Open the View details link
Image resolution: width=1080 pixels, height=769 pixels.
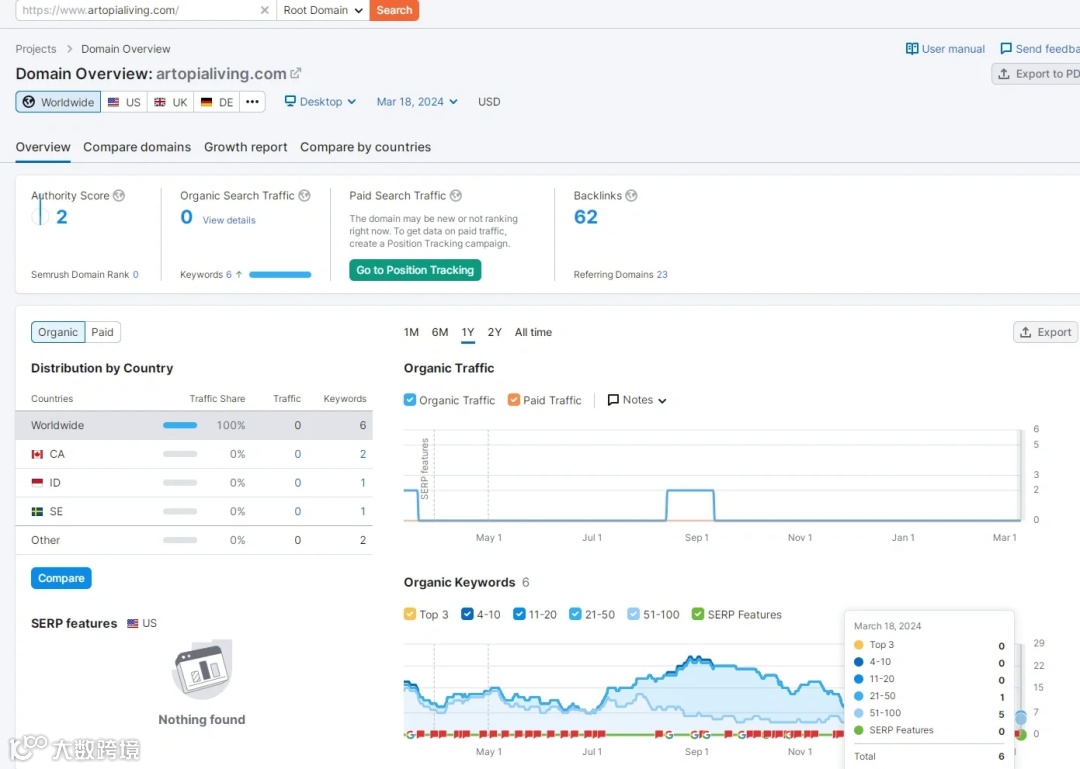(x=229, y=221)
